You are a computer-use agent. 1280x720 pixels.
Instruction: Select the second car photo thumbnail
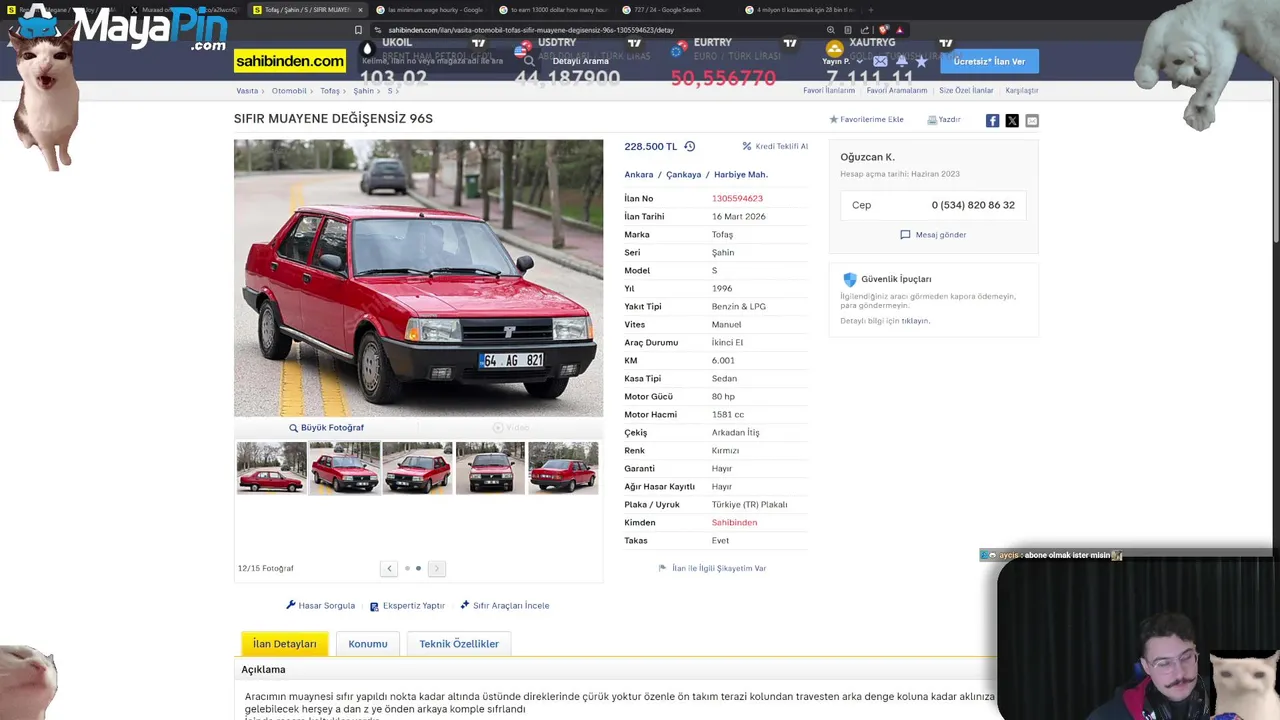tap(345, 468)
